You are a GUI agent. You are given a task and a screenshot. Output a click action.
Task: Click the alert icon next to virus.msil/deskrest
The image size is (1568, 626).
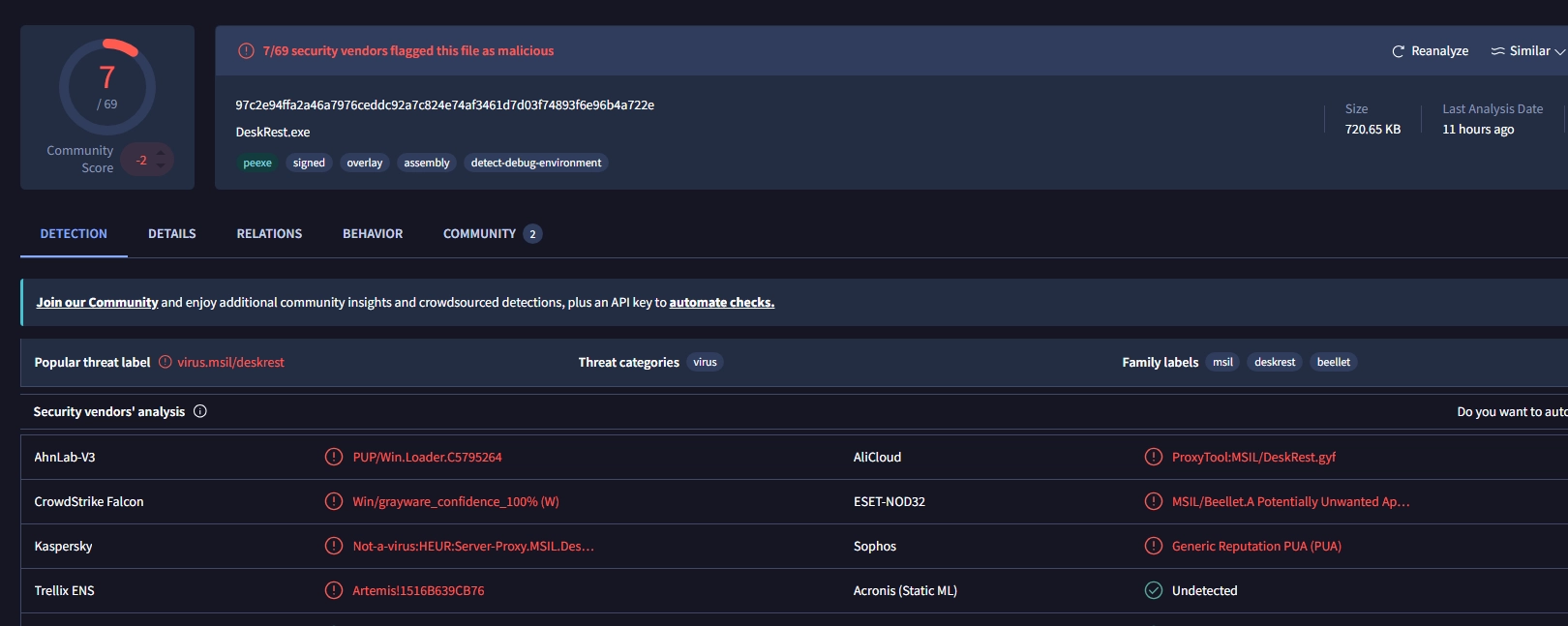pyautogui.click(x=166, y=362)
